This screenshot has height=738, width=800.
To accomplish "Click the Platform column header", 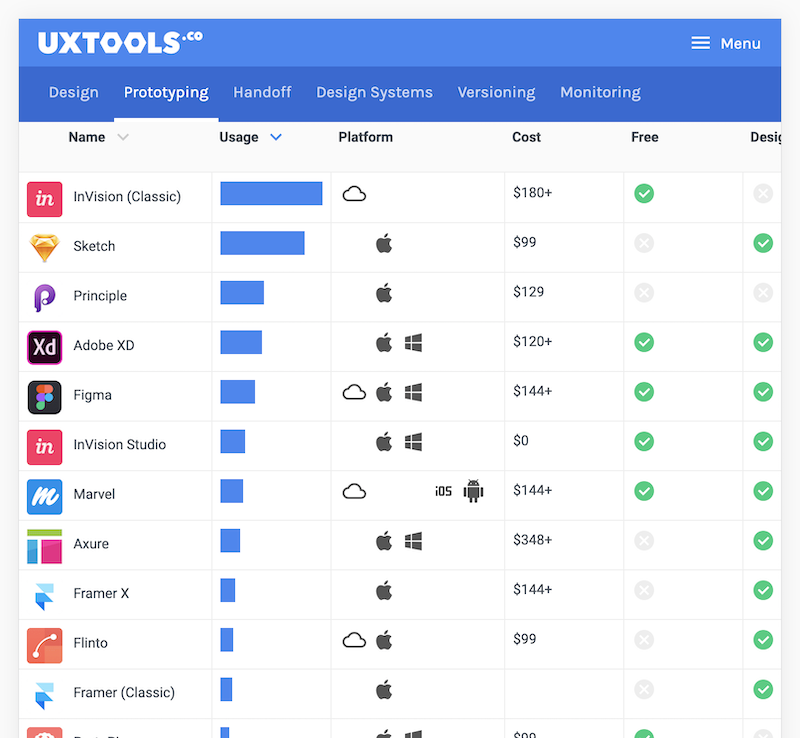I will pos(366,137).
